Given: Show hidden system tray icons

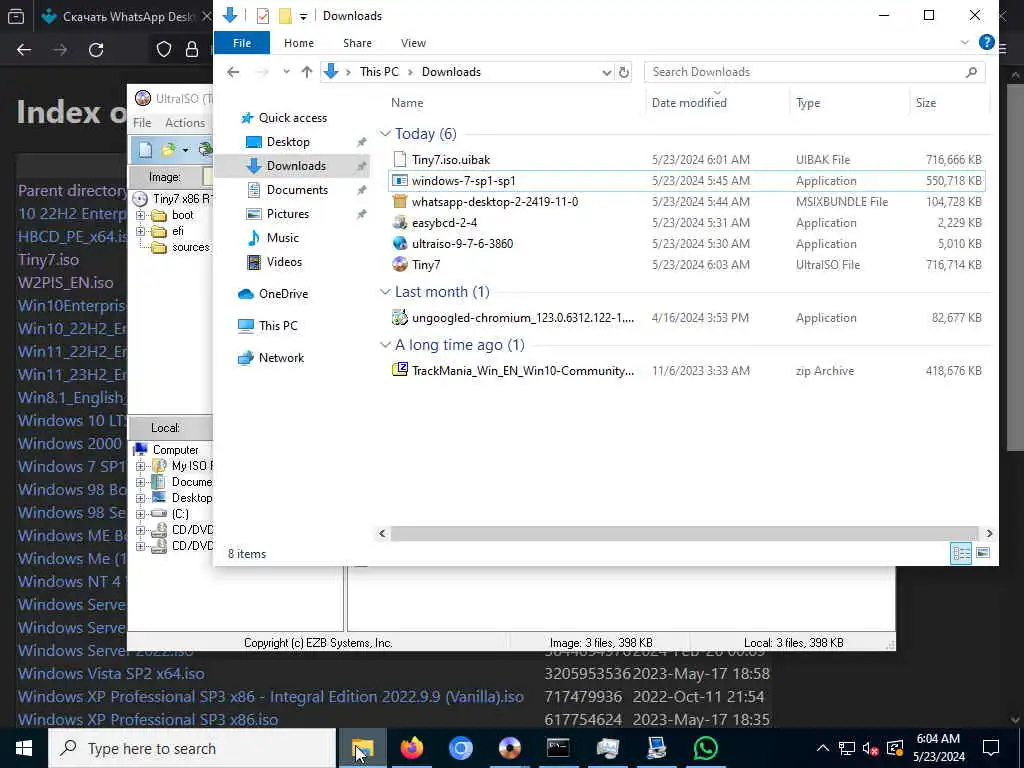Looking at the screenshot, I should 823,748.
